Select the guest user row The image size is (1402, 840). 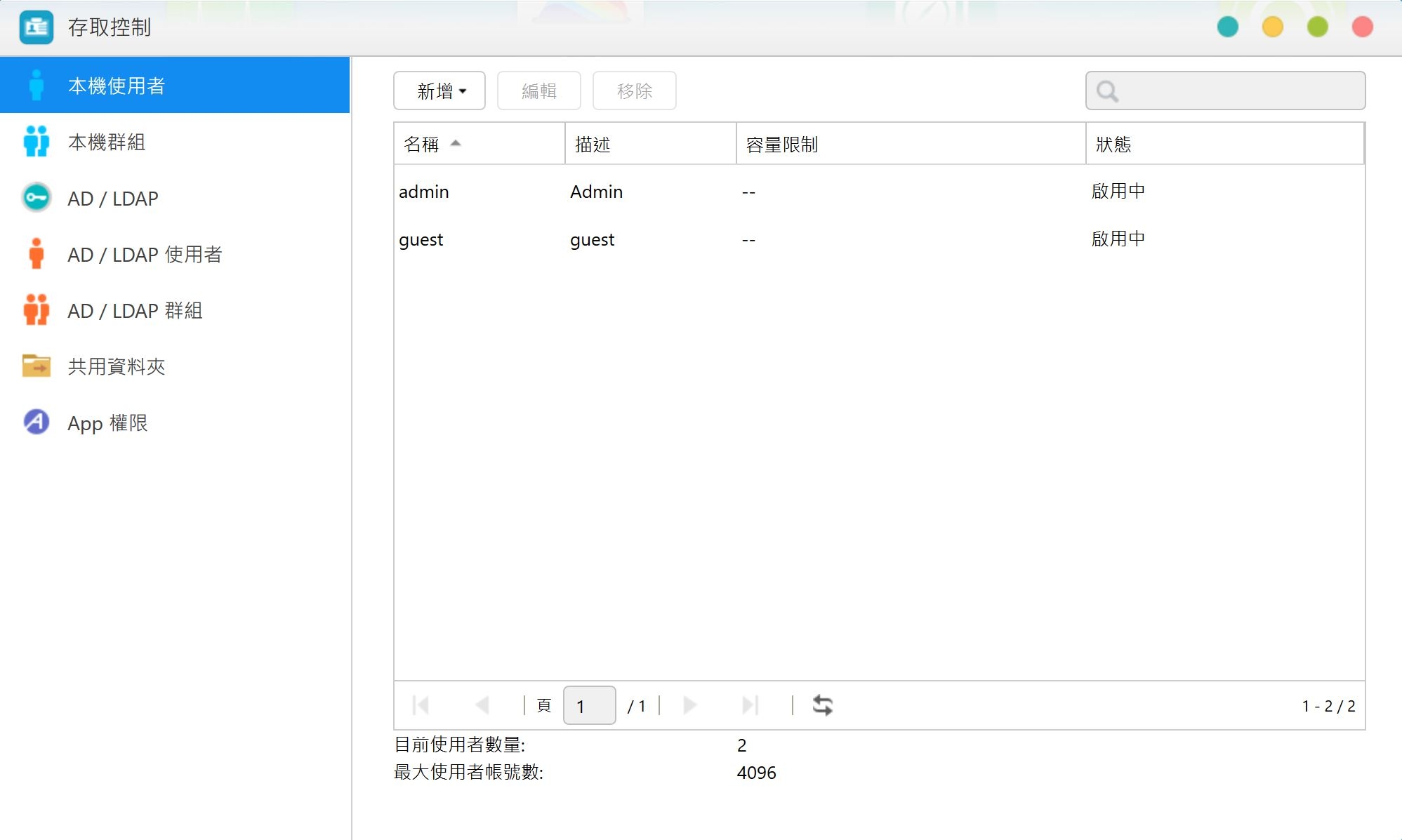coord(879,239)
